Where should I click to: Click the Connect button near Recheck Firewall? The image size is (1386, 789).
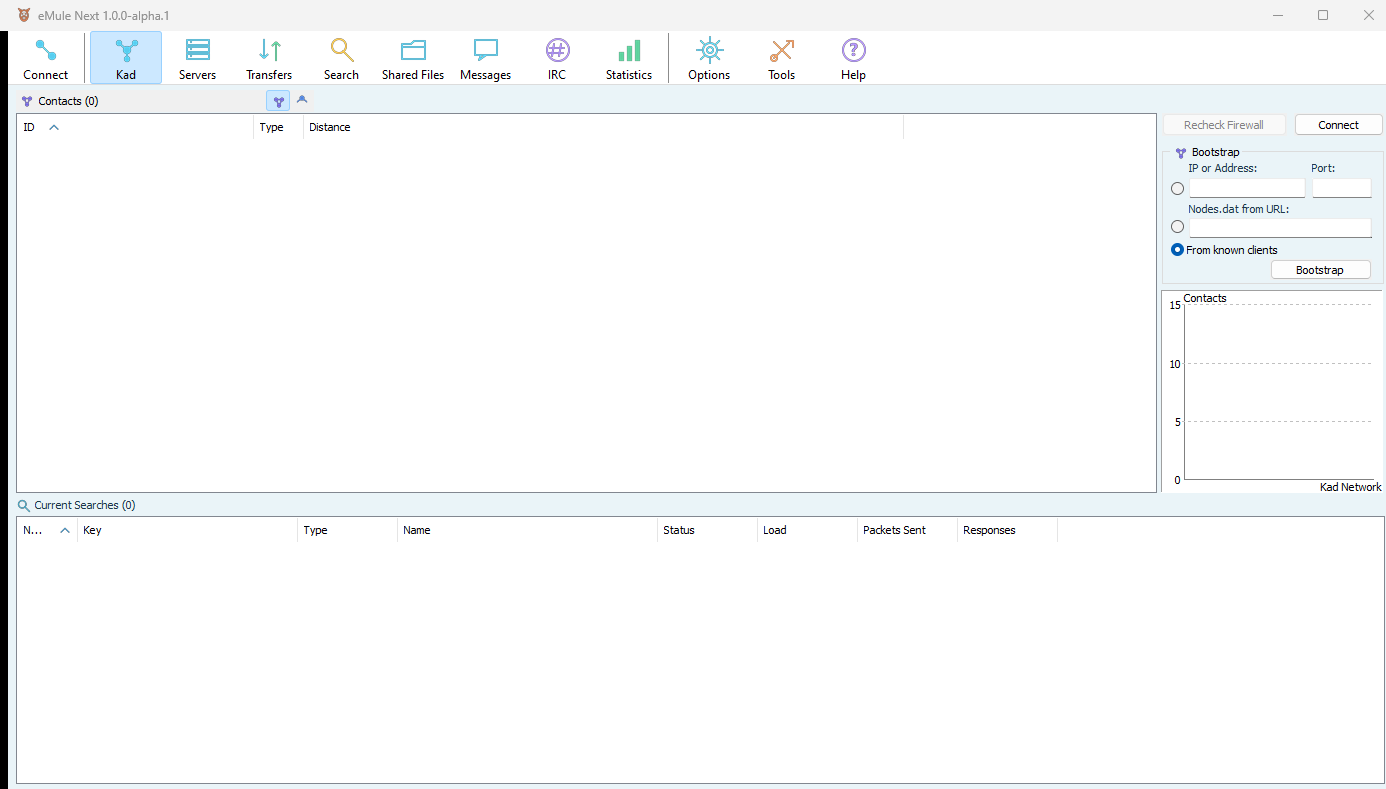(1338, 125)
